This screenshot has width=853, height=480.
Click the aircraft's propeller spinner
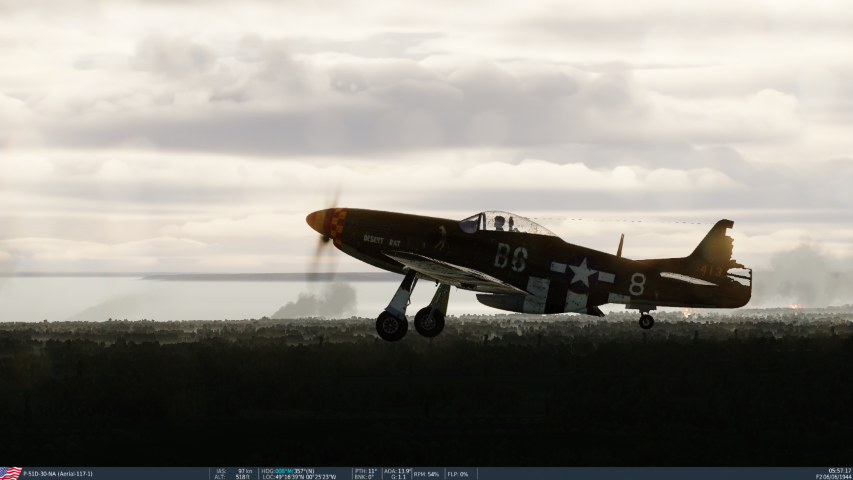[316, 220]
